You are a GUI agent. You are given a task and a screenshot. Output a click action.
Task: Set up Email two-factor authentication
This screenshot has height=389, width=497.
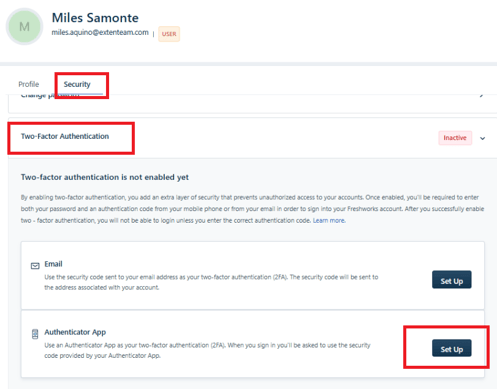[x=452, y=279]
